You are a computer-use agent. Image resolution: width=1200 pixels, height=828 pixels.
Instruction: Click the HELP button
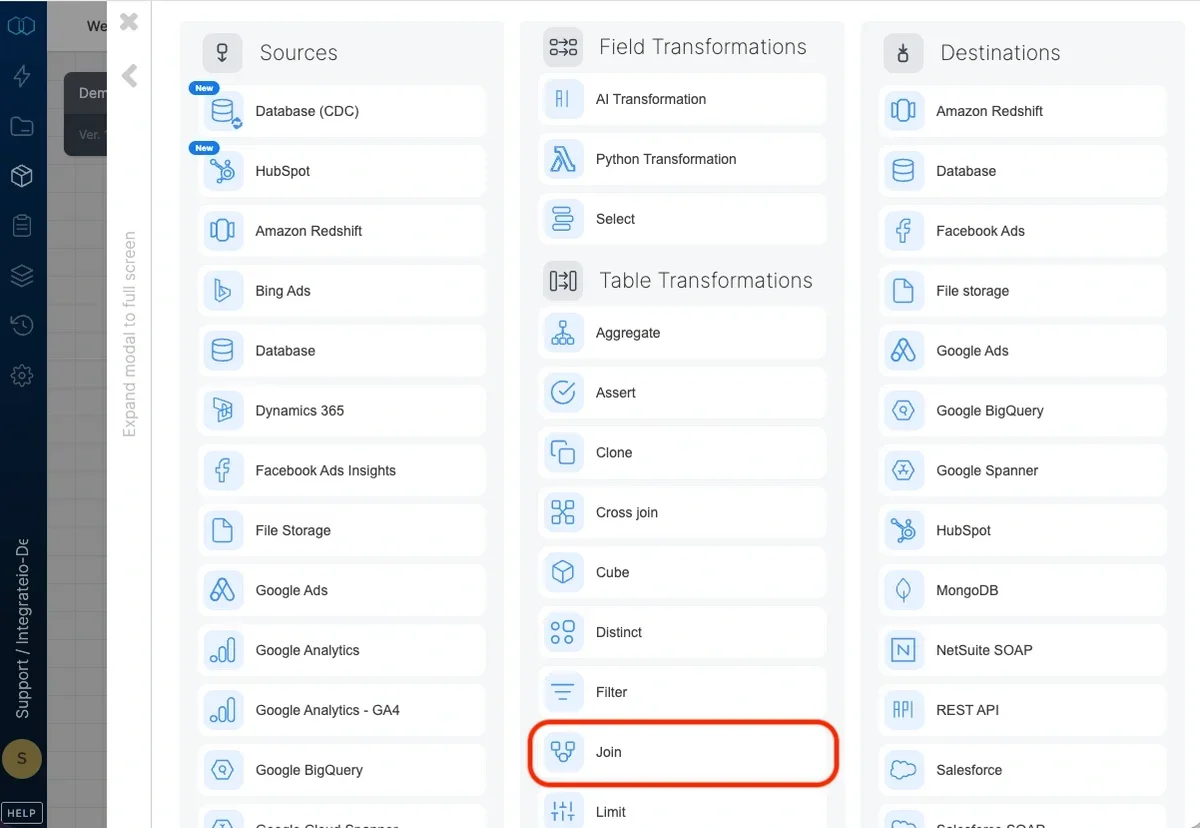(x=22, y=813)
